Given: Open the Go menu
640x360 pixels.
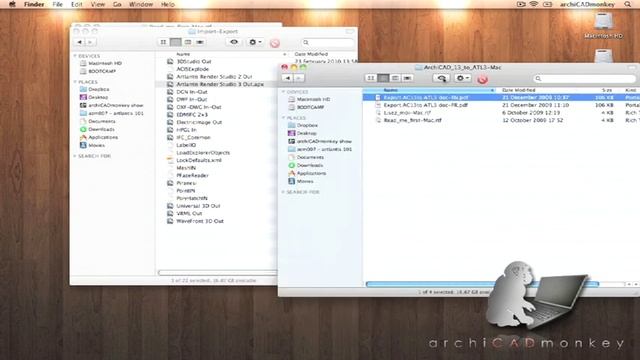Looking at the screenshot, I should coord(117,4).
